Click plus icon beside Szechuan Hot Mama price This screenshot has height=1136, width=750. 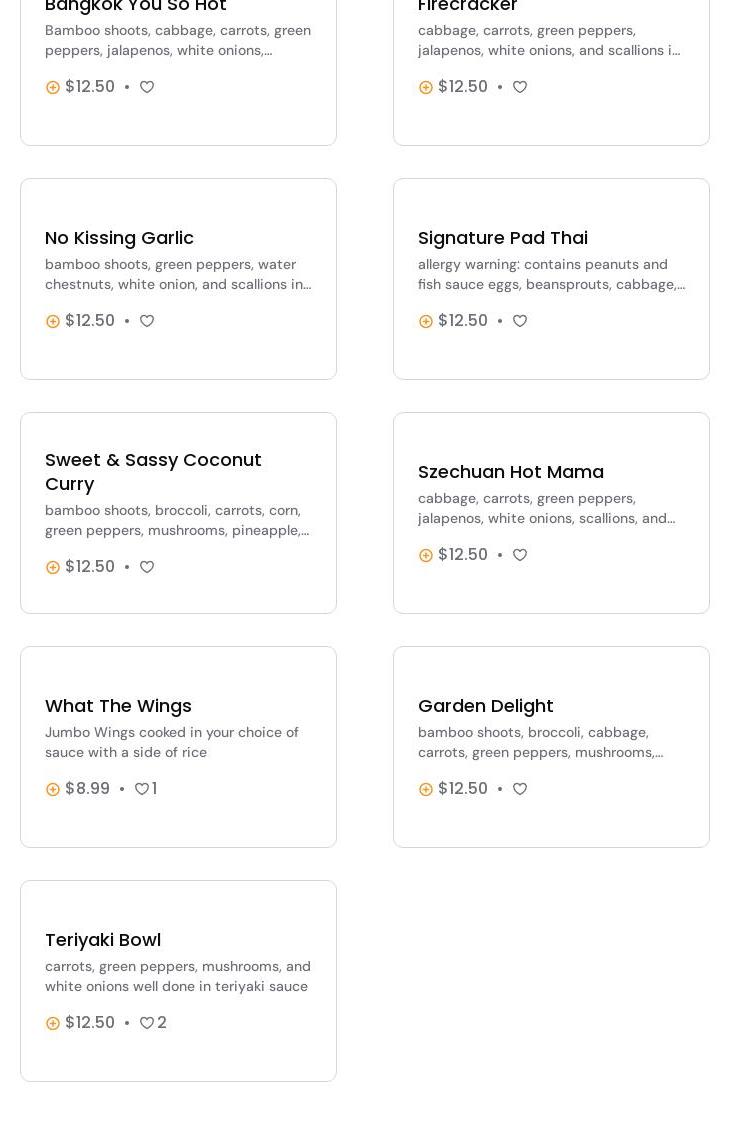click(426, 555)
